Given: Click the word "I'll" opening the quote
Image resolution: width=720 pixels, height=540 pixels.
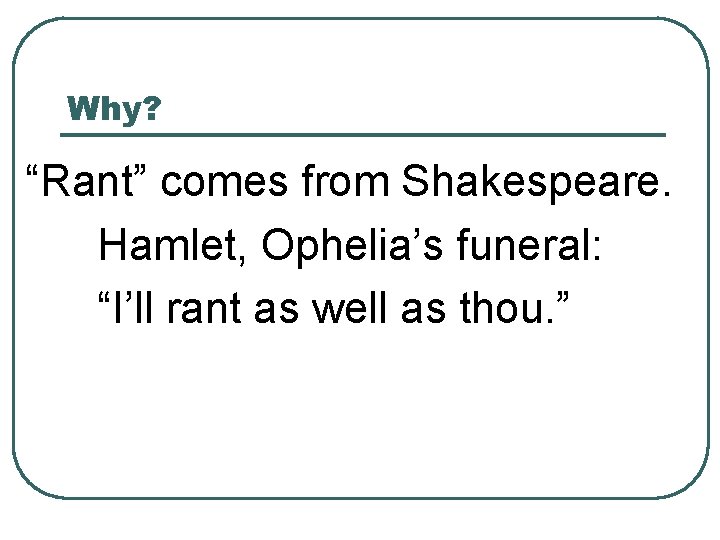Looking at the screenshot, I should (130, 309).
